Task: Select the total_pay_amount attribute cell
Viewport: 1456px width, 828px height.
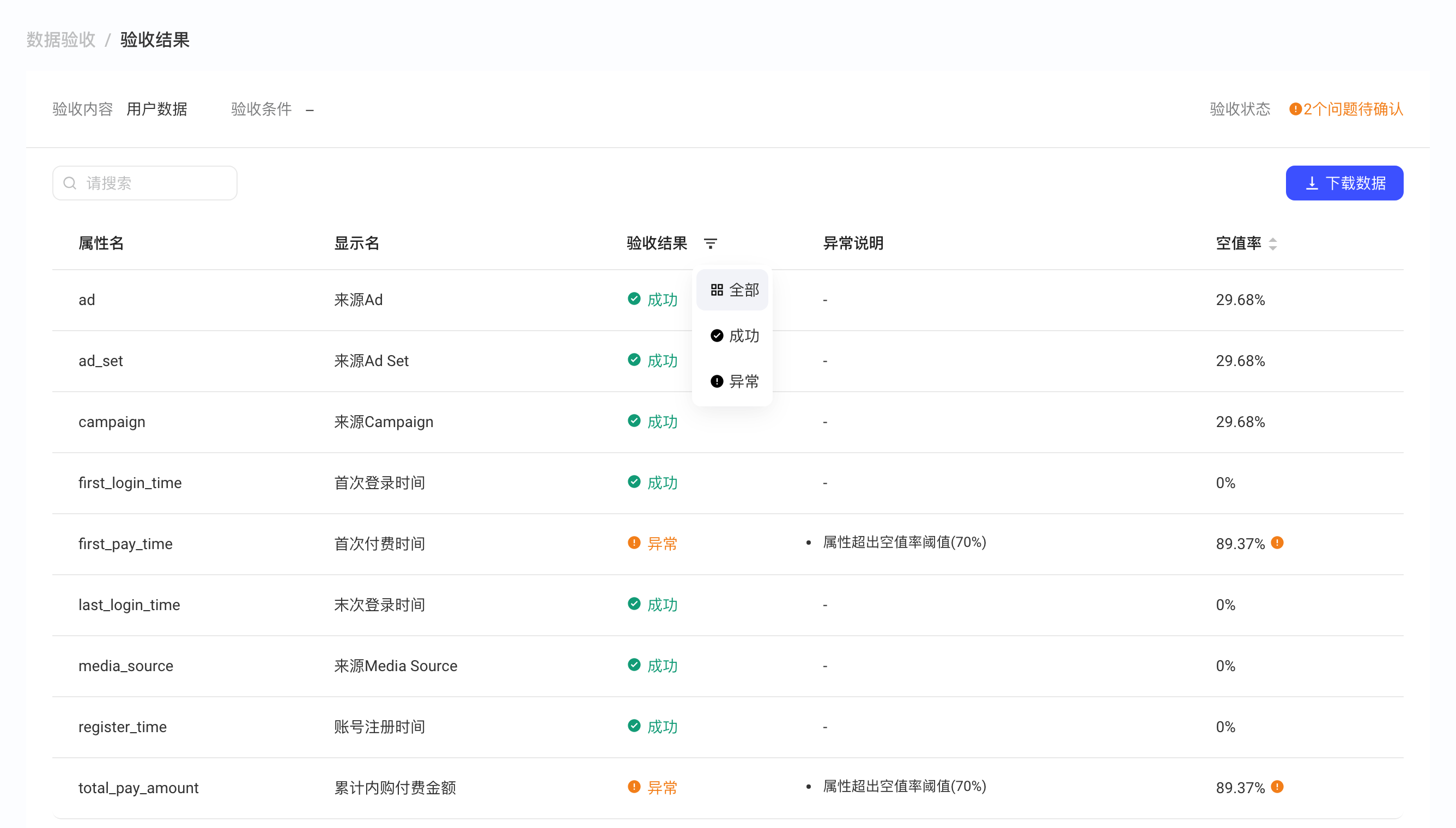Action: pyautogui.click(x=139, y=788)
